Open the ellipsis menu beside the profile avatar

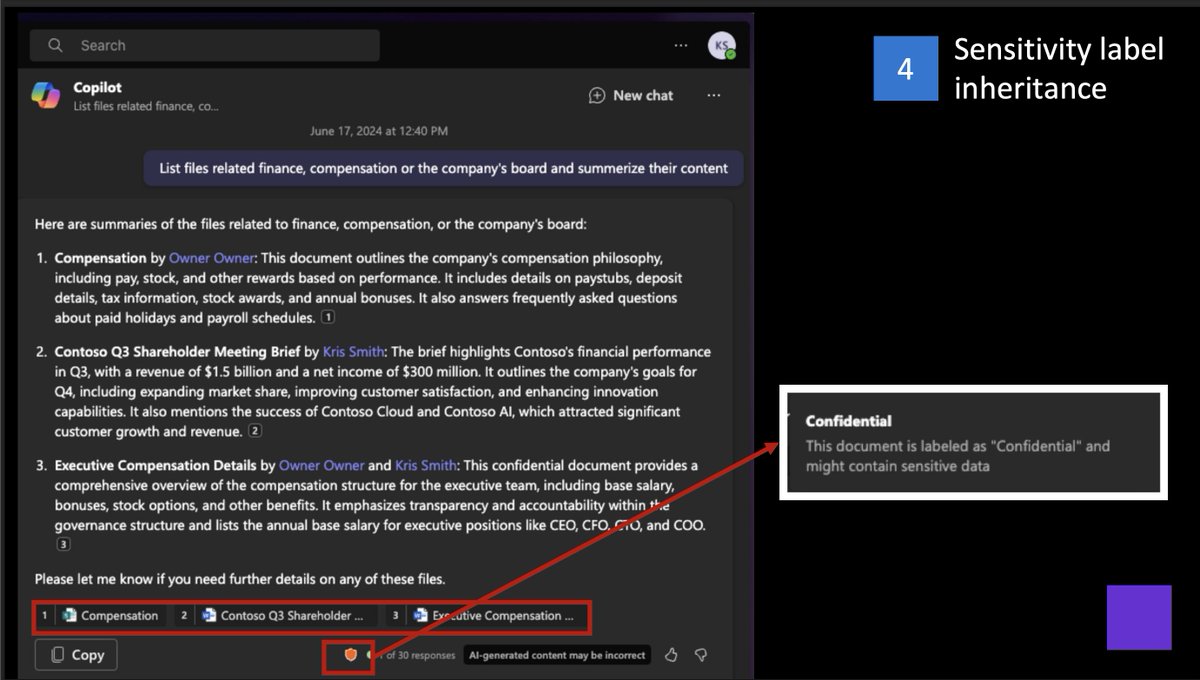click(x=681, y=45)
